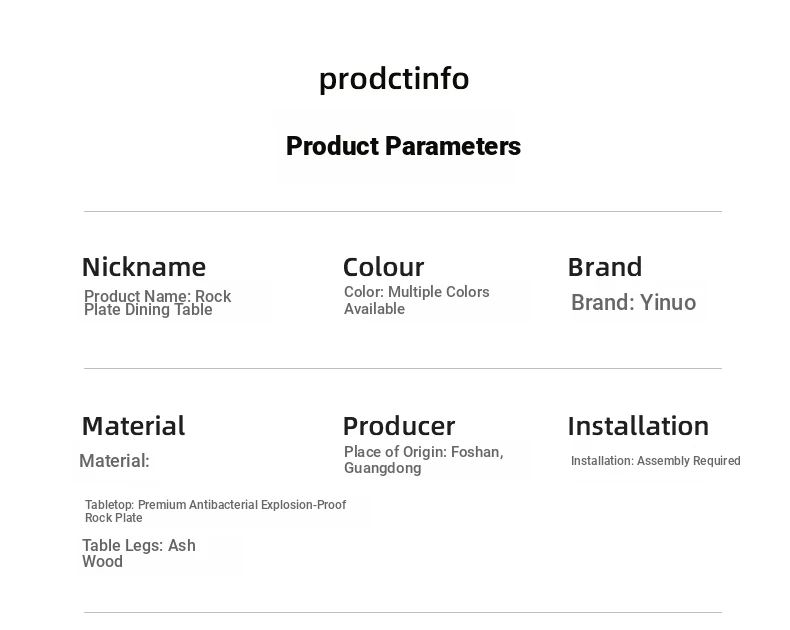Click the divider line above Nickname row
The width and height of the screenshot is (790, 630).
(403, 212)
